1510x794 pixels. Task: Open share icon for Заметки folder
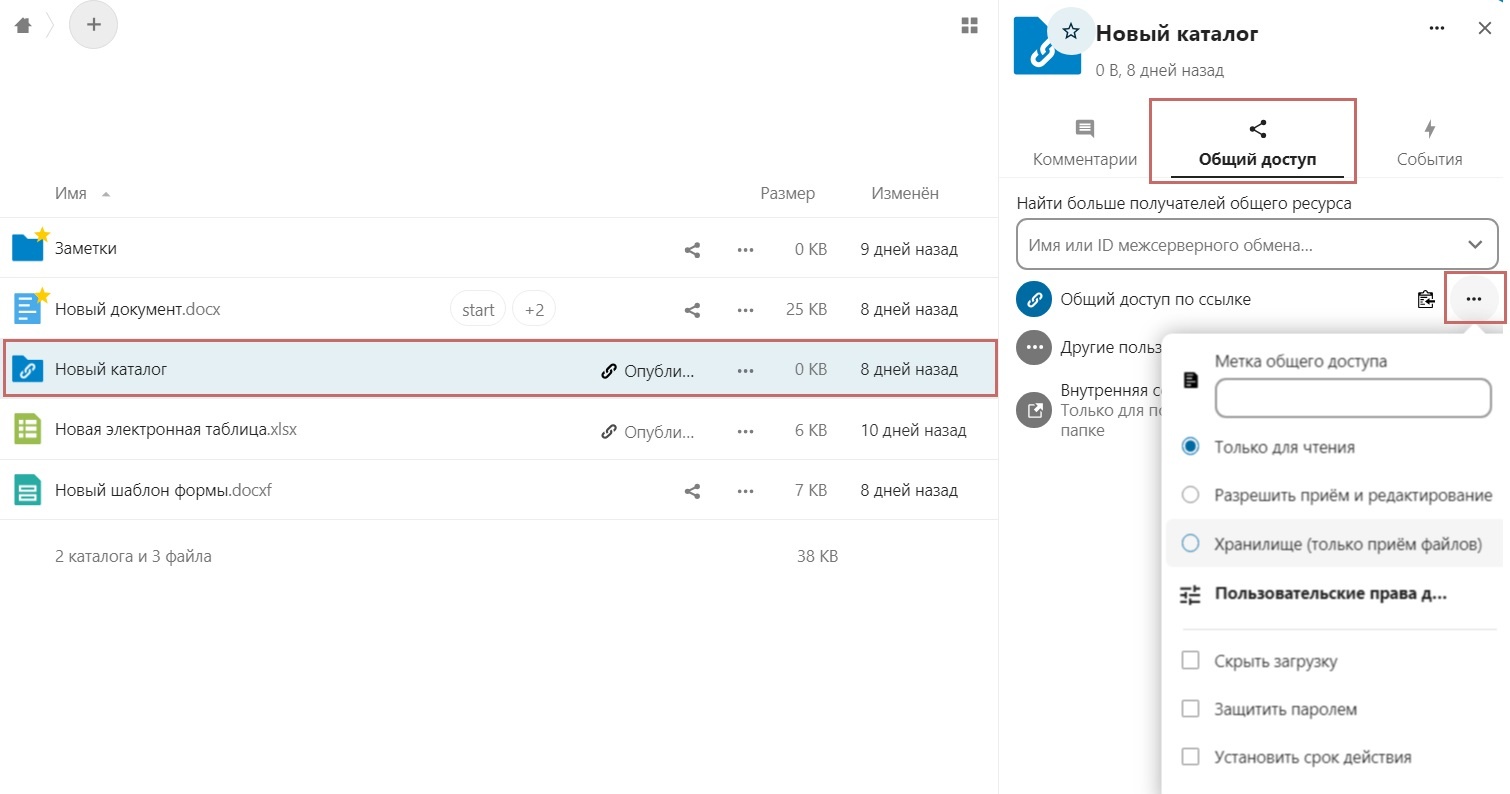[x=692, y=249]
